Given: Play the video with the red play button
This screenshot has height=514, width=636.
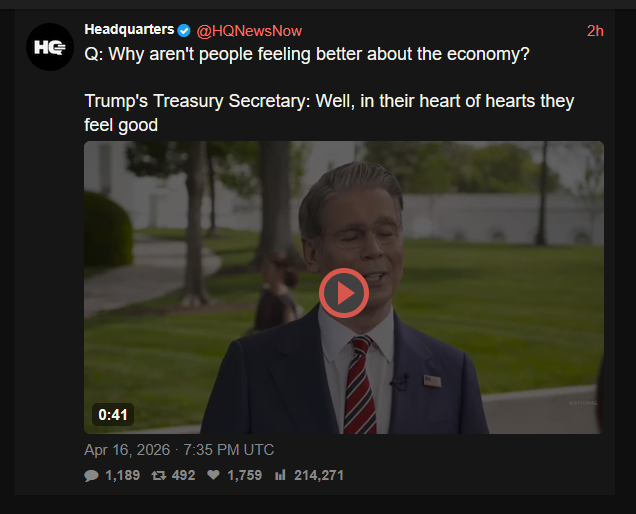Looking at the screenshot, I should [344, 292].
